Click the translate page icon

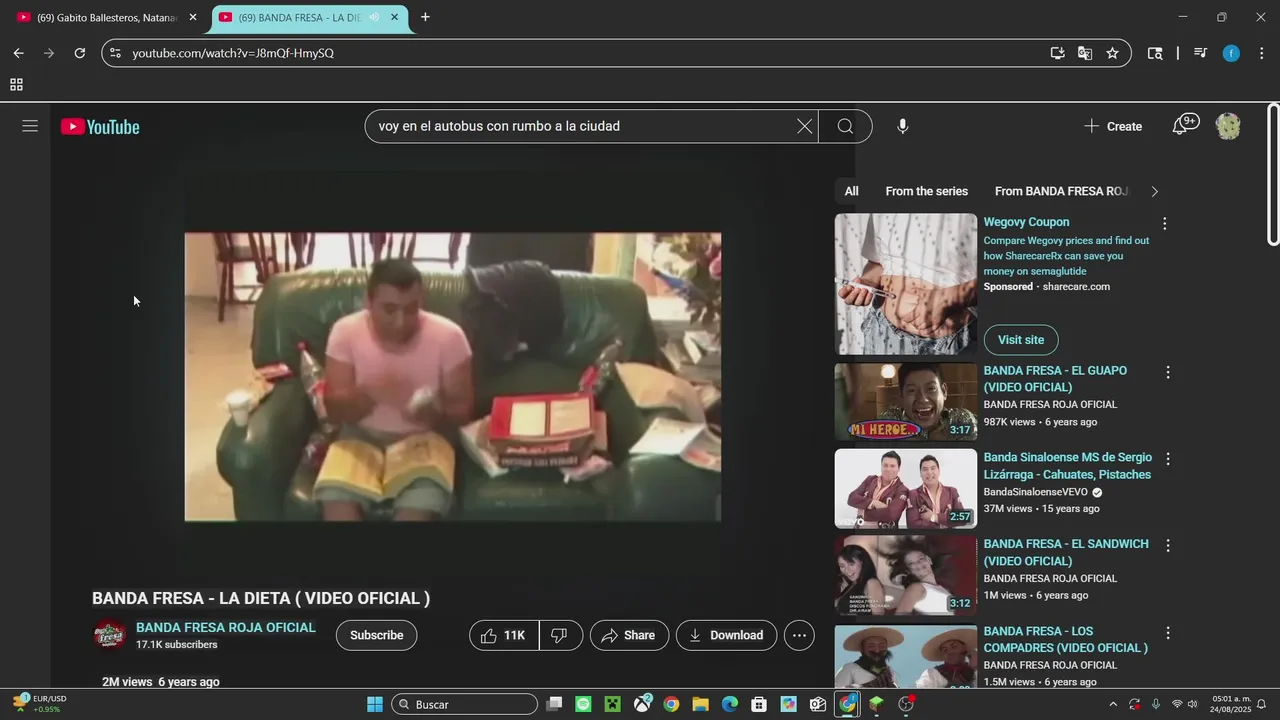click(x=1085, y=53)
